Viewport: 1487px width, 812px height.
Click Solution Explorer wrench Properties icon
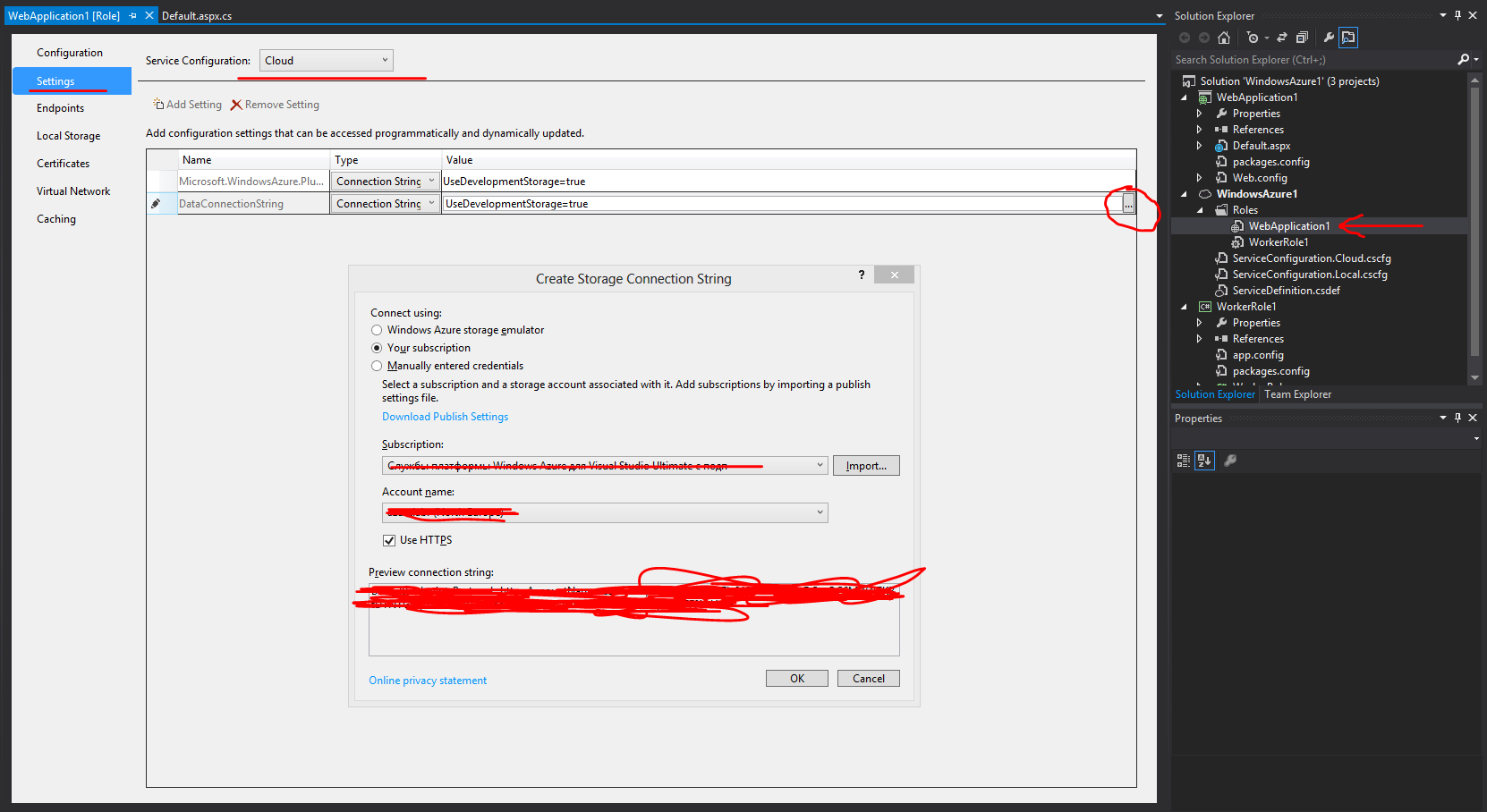click(x=1329, y=38)
